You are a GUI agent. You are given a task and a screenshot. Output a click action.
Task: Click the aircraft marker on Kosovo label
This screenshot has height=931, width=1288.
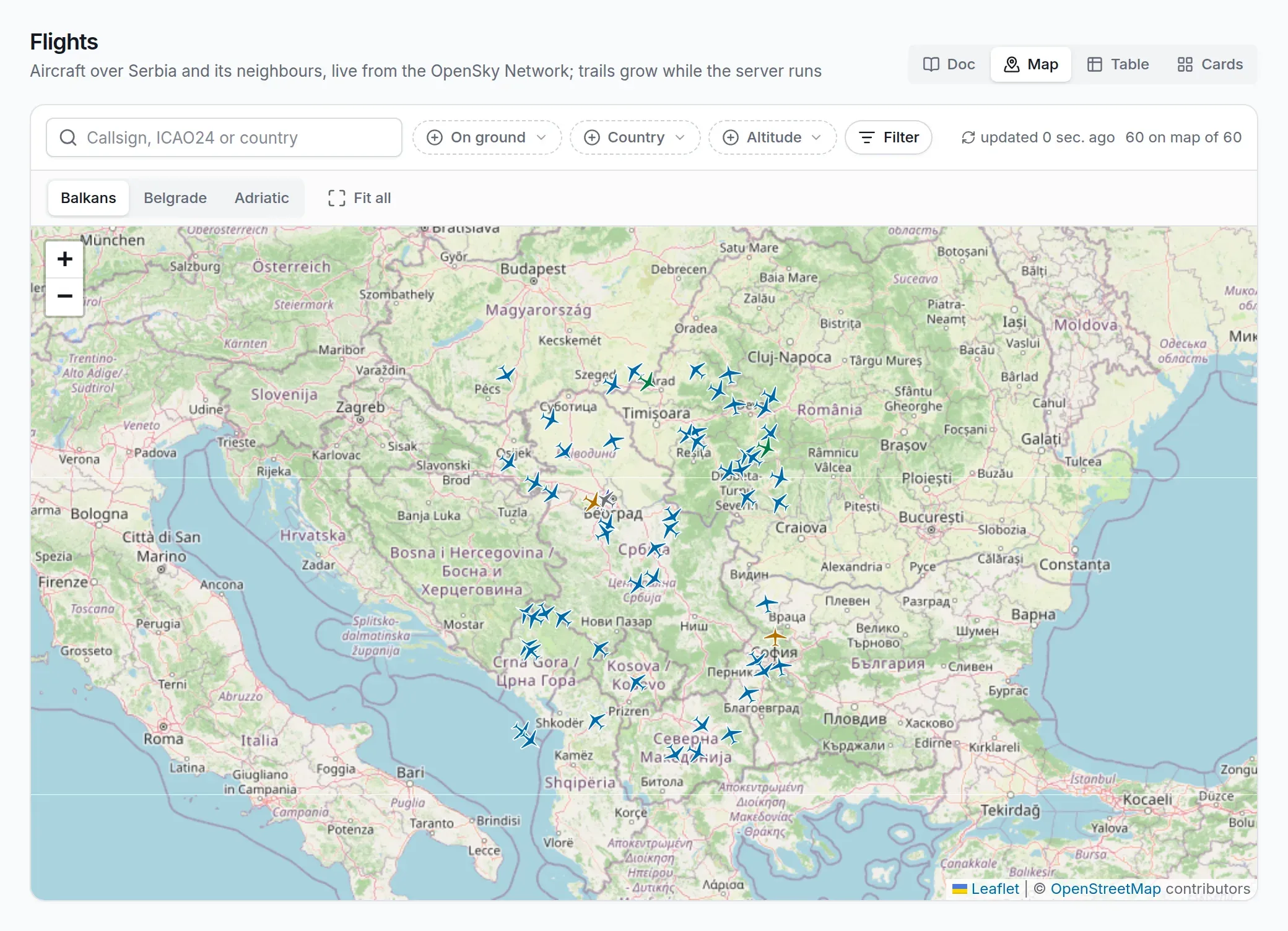click(x=637, y=683)
